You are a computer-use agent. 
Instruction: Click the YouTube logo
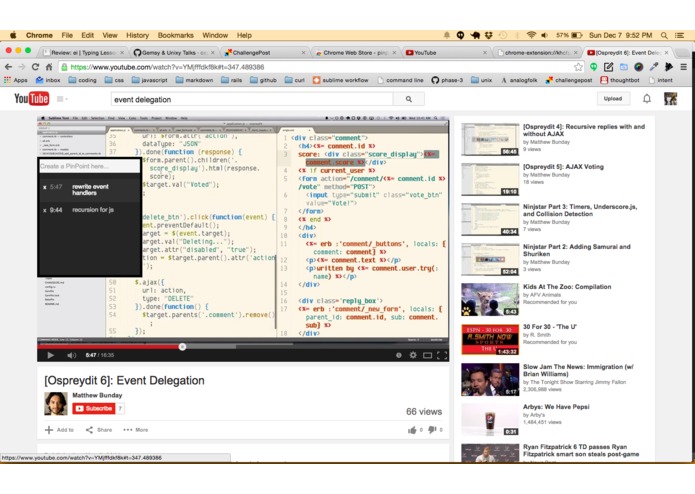point(31,98)
